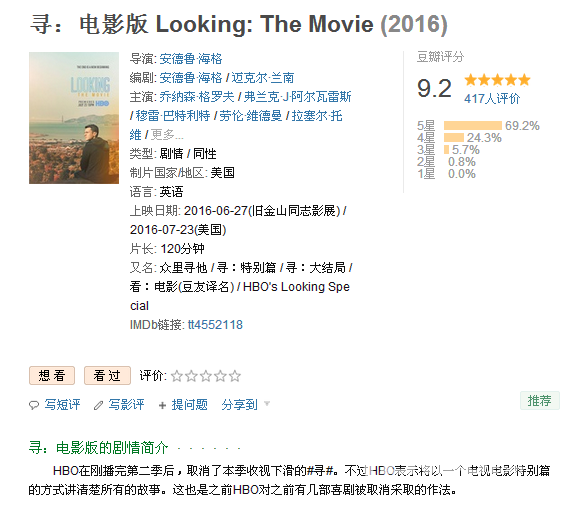Click the plus icon beside 提问题

(163, 405)
